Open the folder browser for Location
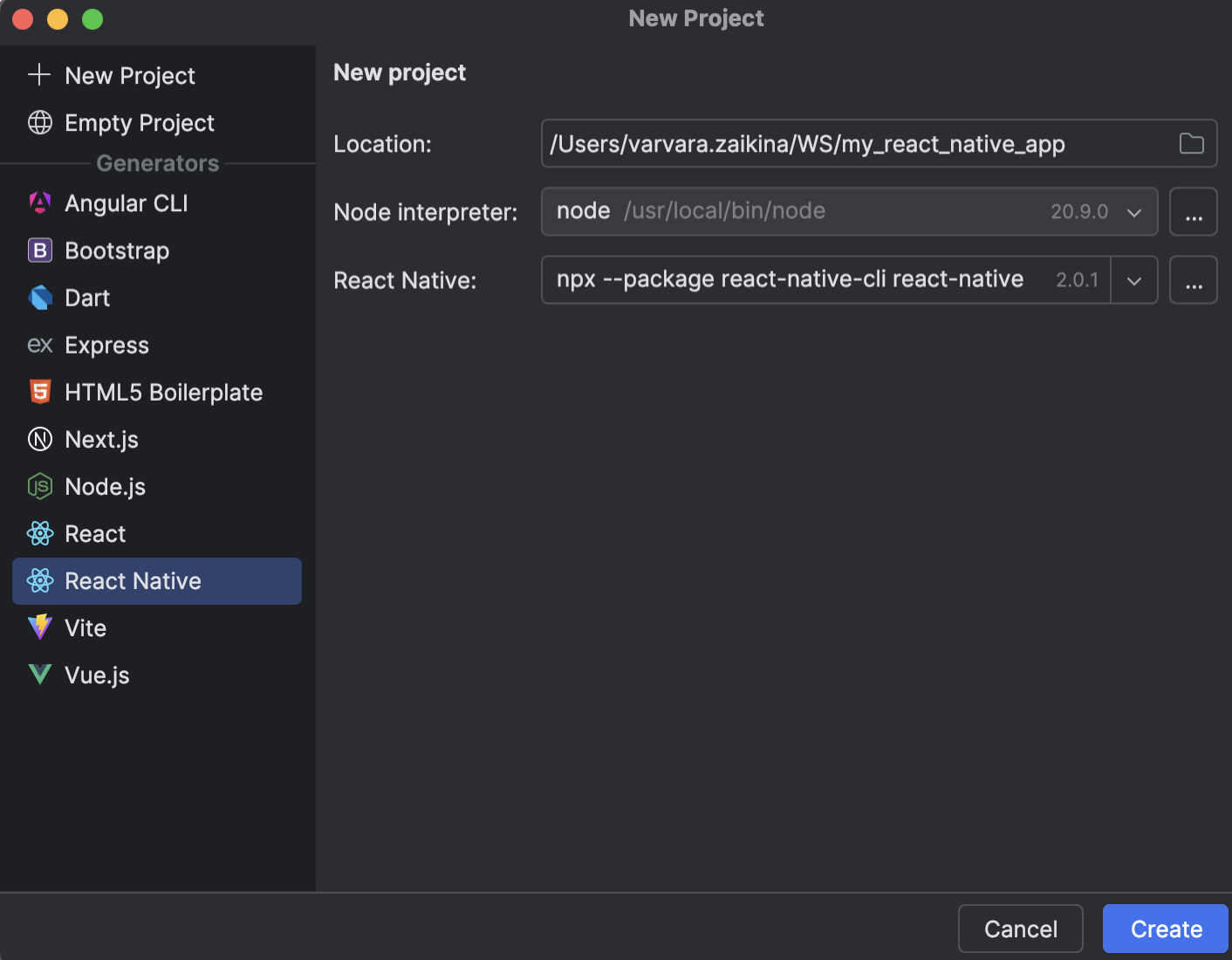The height and width of the screenshot is (960, 1232). tap(1191, 144)
